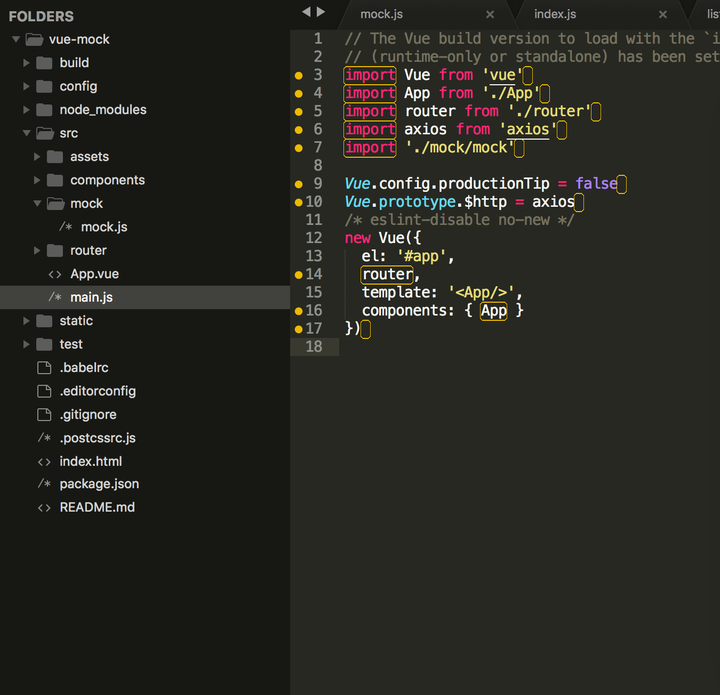Collapse the src folder arrow

tap(27, 133)
